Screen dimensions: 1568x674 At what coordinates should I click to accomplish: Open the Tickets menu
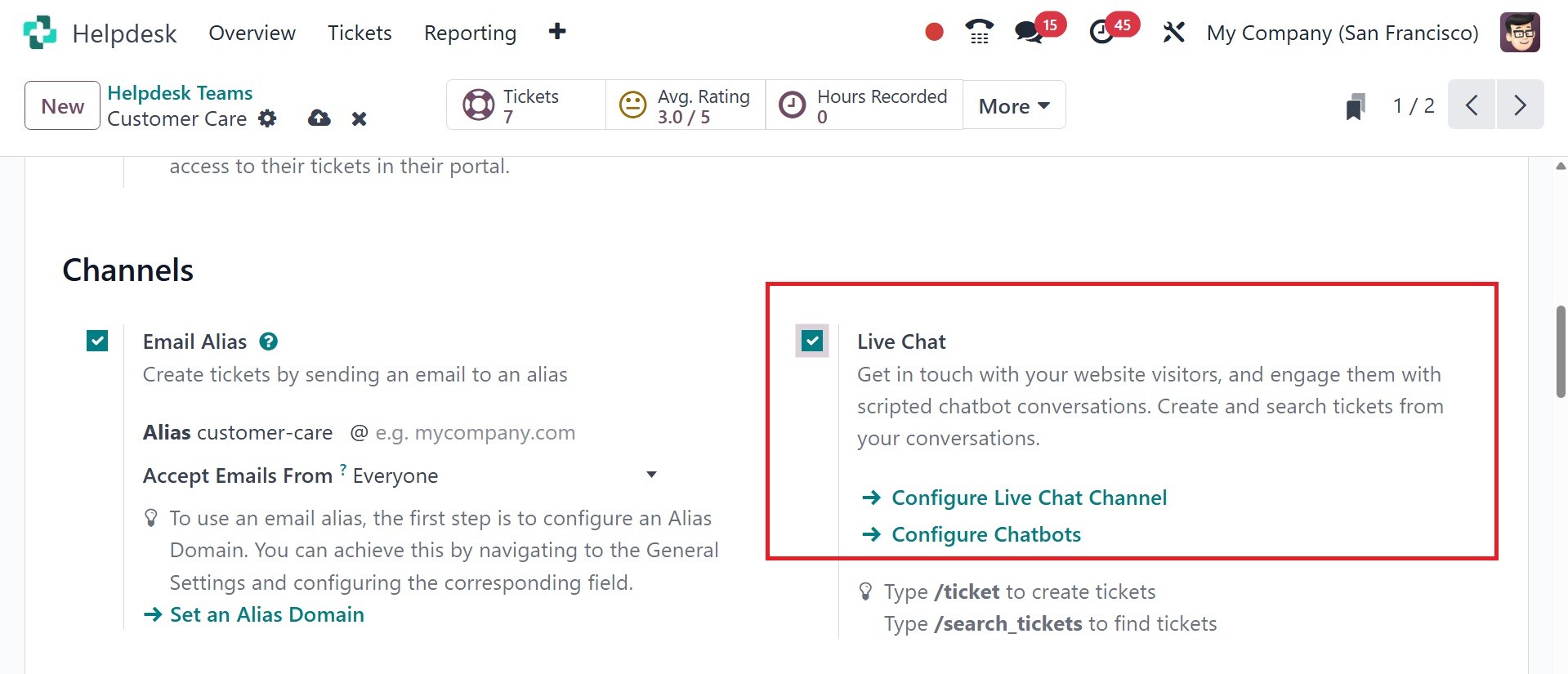[x=360, y=33]
